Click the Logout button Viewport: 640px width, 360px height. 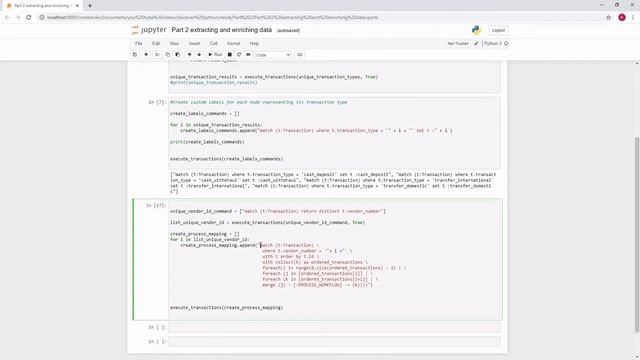[498, 30]
